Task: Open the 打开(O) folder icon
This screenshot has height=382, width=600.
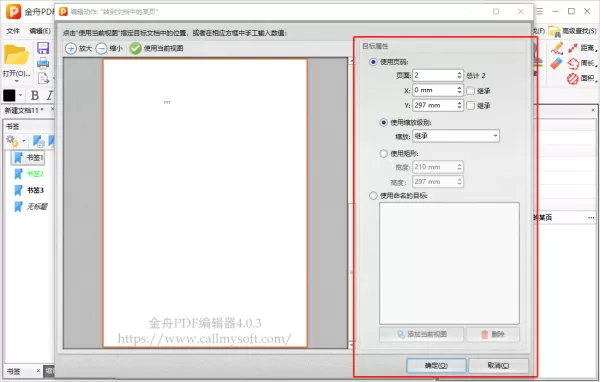Action: point(16,54)
